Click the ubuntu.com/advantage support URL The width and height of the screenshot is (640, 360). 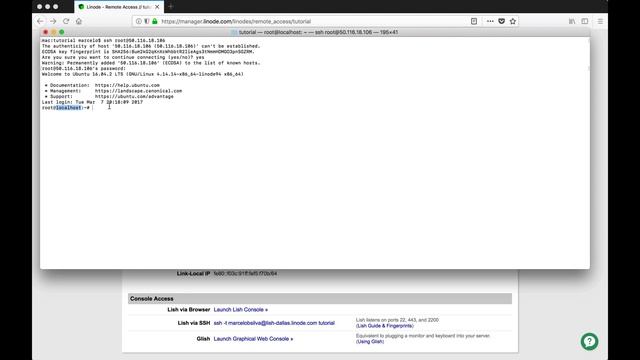[134, 97]
